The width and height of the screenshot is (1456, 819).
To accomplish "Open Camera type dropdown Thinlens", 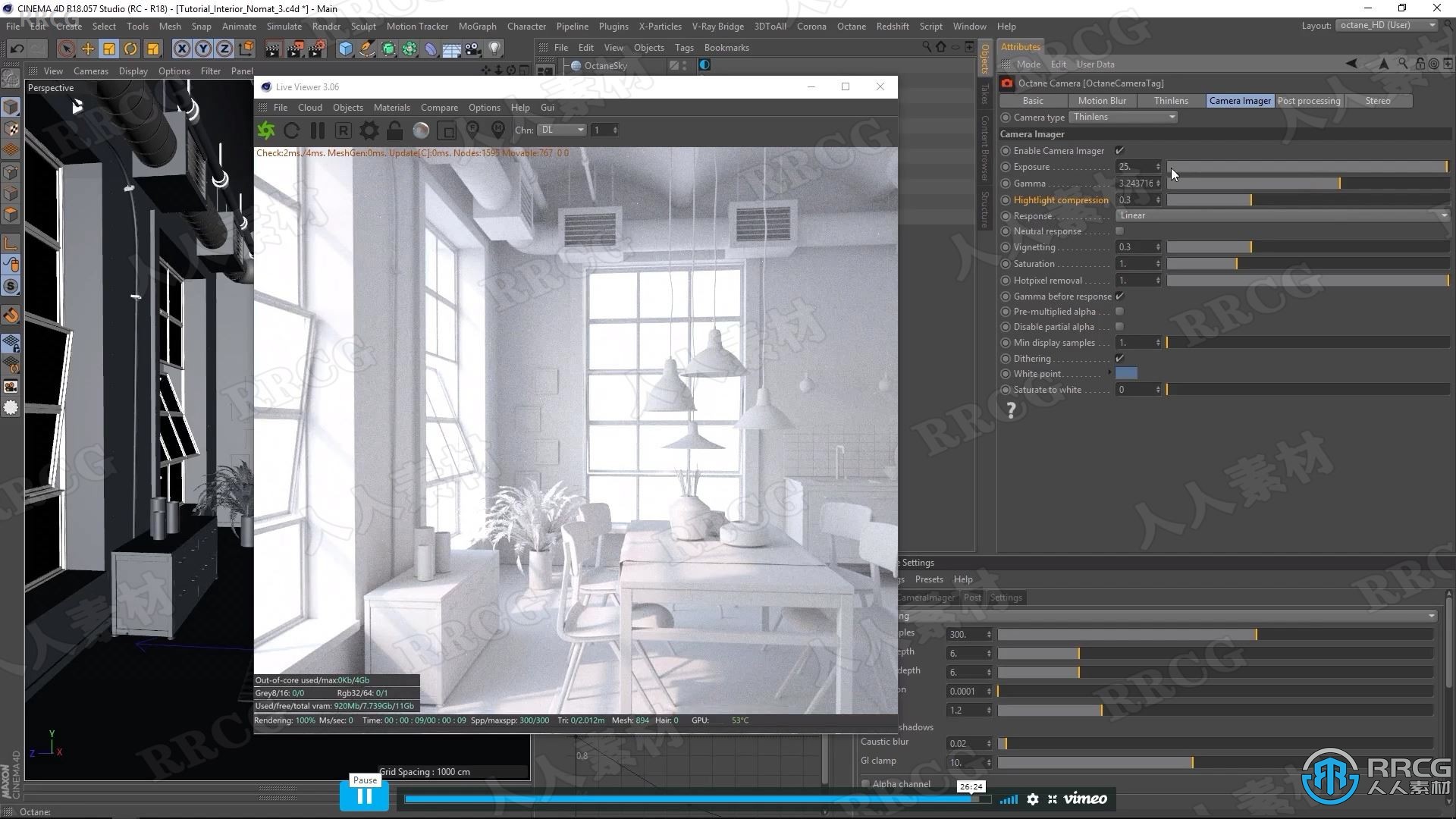I will 1124,117.
